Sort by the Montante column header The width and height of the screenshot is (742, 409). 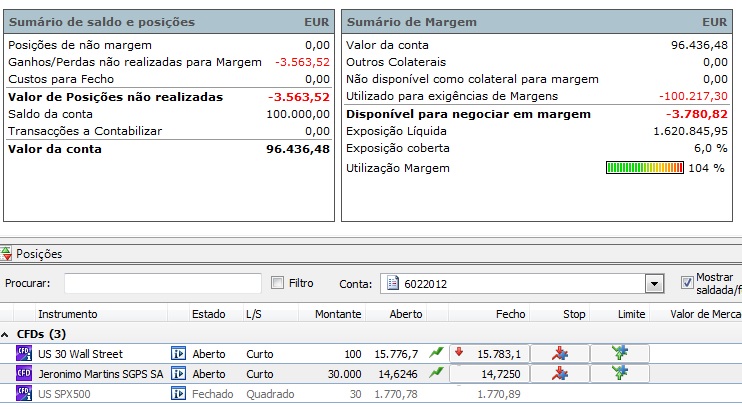coord(338,314)
